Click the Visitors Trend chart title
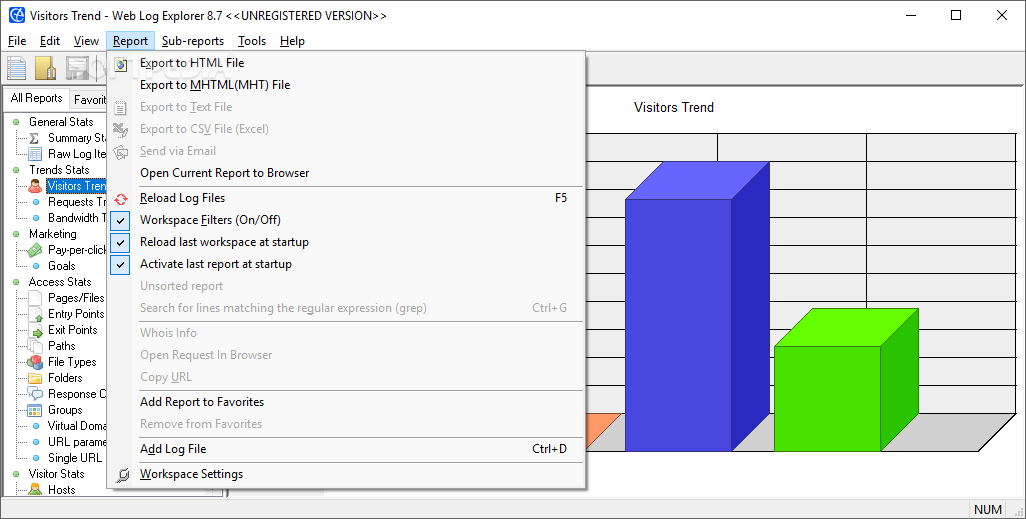The height and width of the screenshot is (519, 1026). coord(673,108)
